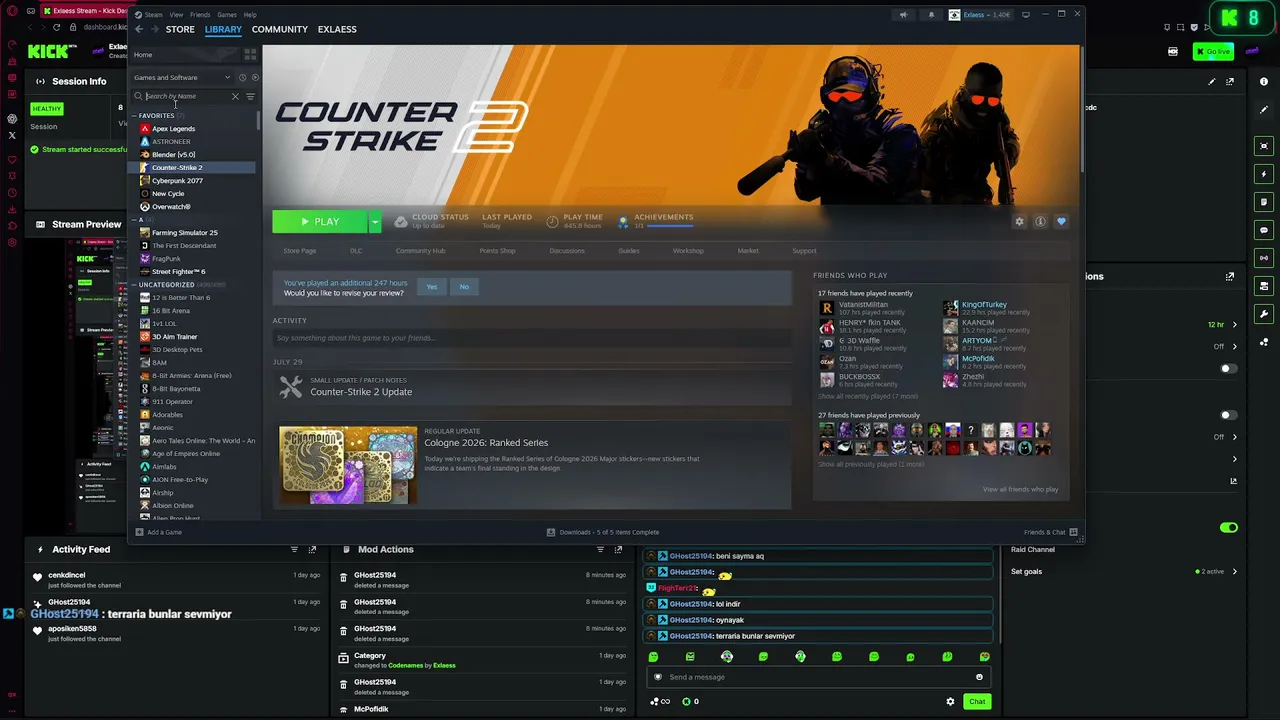Open Friends & Chat icon in Steam
Screen dimensions: 1280x720
[x=1073, y=532]
